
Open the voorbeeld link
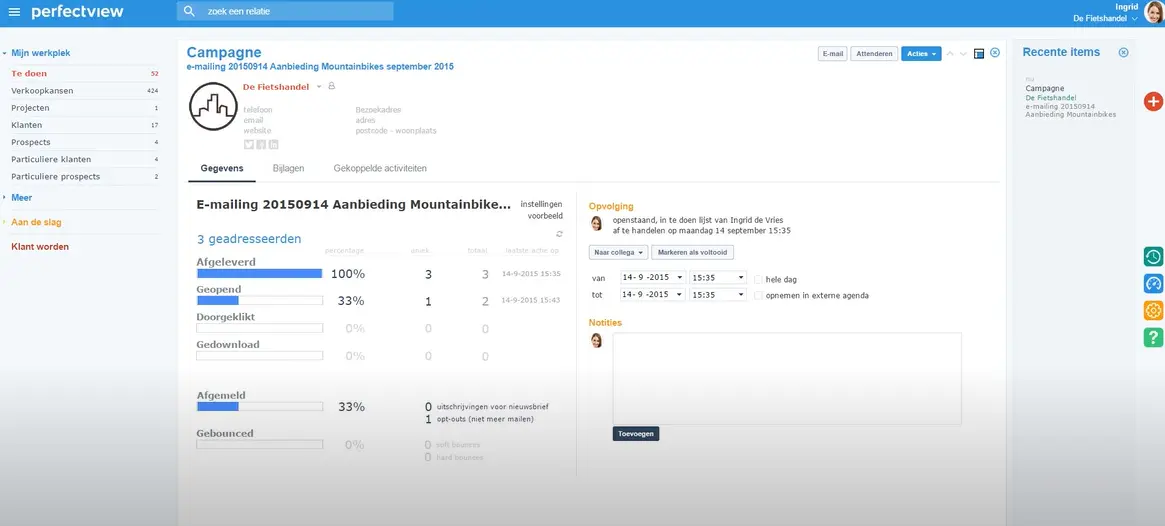pos(545,216)
